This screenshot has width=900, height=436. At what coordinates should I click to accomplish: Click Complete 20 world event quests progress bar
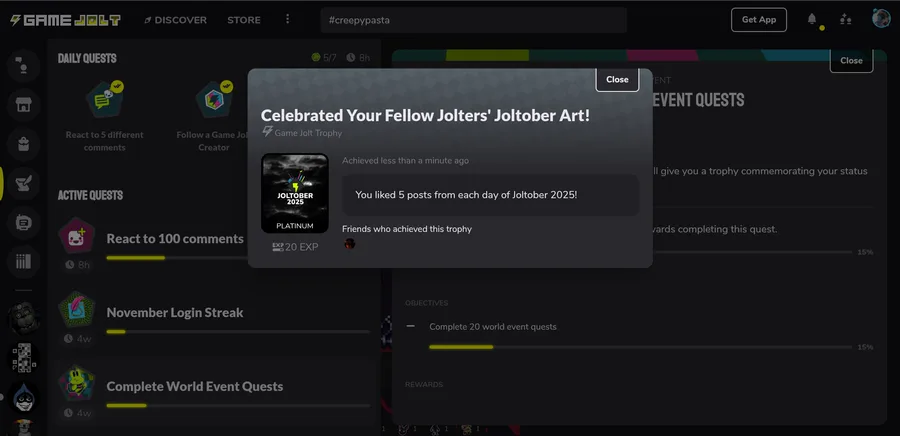(x=641, y=347)
